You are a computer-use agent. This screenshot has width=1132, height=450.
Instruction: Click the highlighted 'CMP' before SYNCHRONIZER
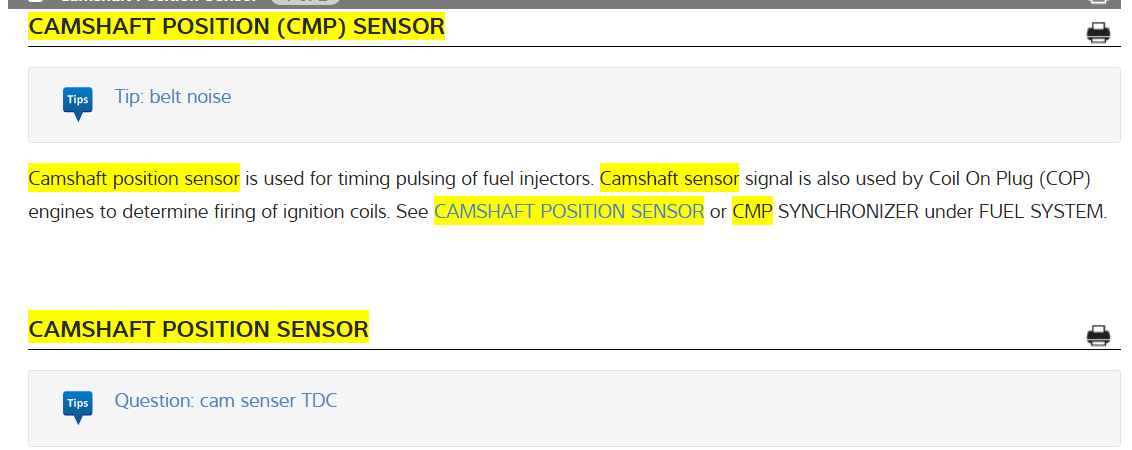pos(752,212)
